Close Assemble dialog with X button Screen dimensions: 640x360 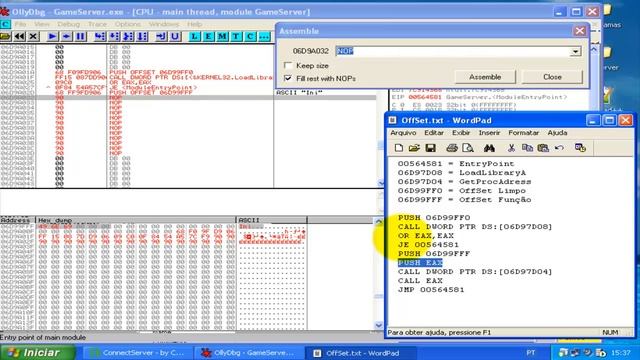tap(580, 31)
